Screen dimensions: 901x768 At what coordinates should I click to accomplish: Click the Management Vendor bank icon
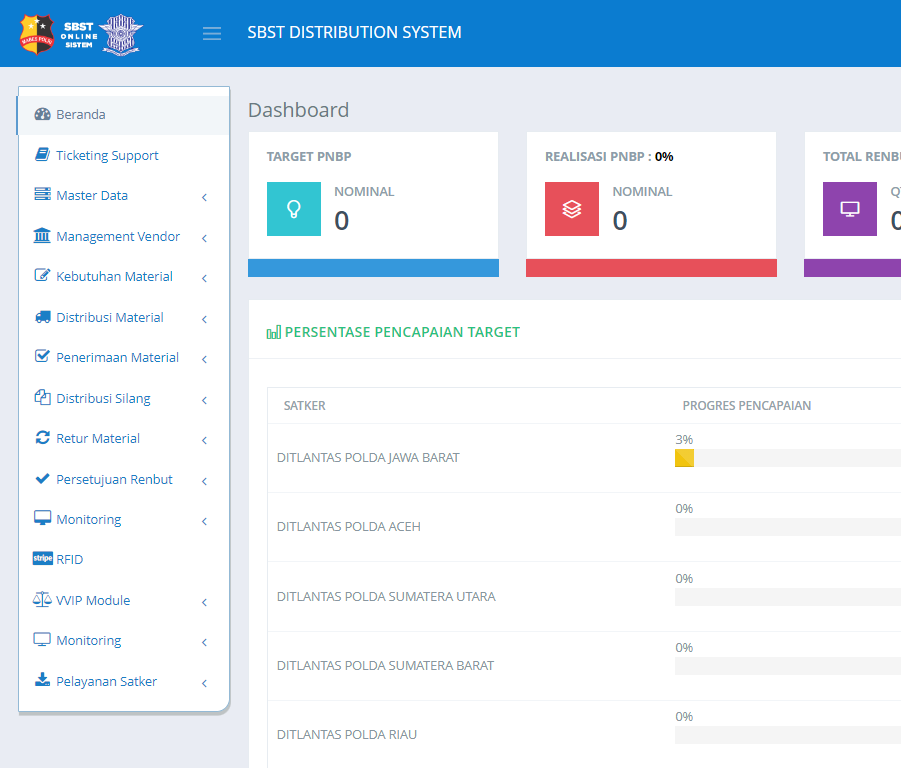(x=42, y=236)
